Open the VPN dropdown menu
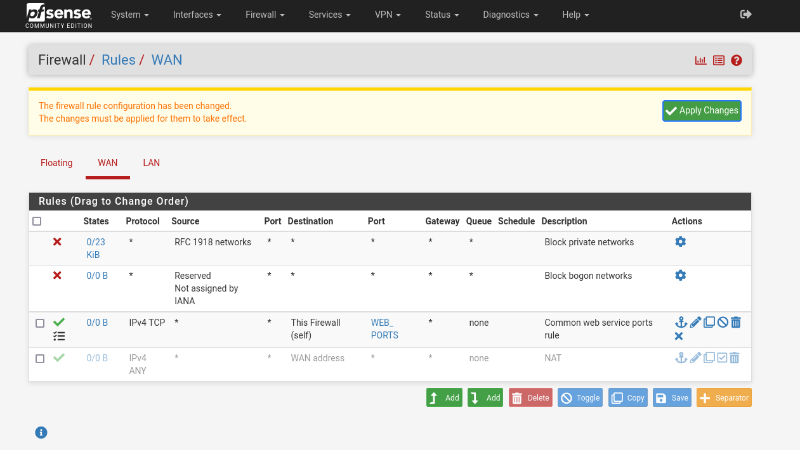The height and width of the screenshot is (450, 800). [x=387, y=15]
